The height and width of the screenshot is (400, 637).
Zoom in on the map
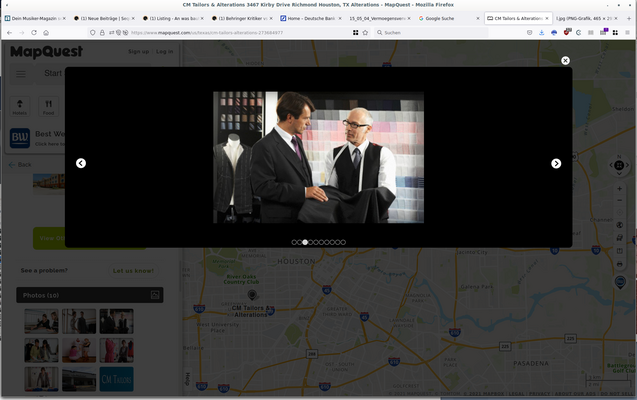tap(619, 189)
